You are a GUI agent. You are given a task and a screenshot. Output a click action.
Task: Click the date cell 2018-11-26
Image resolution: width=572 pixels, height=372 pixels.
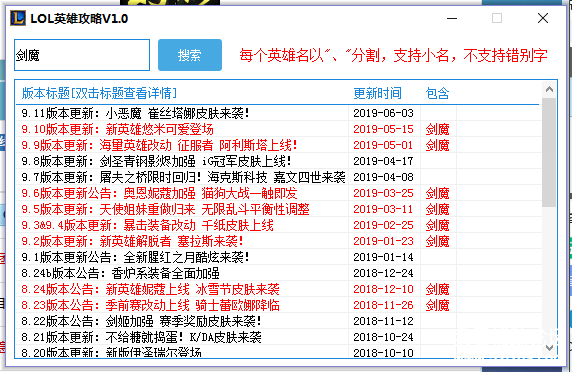tap(383, 306)
